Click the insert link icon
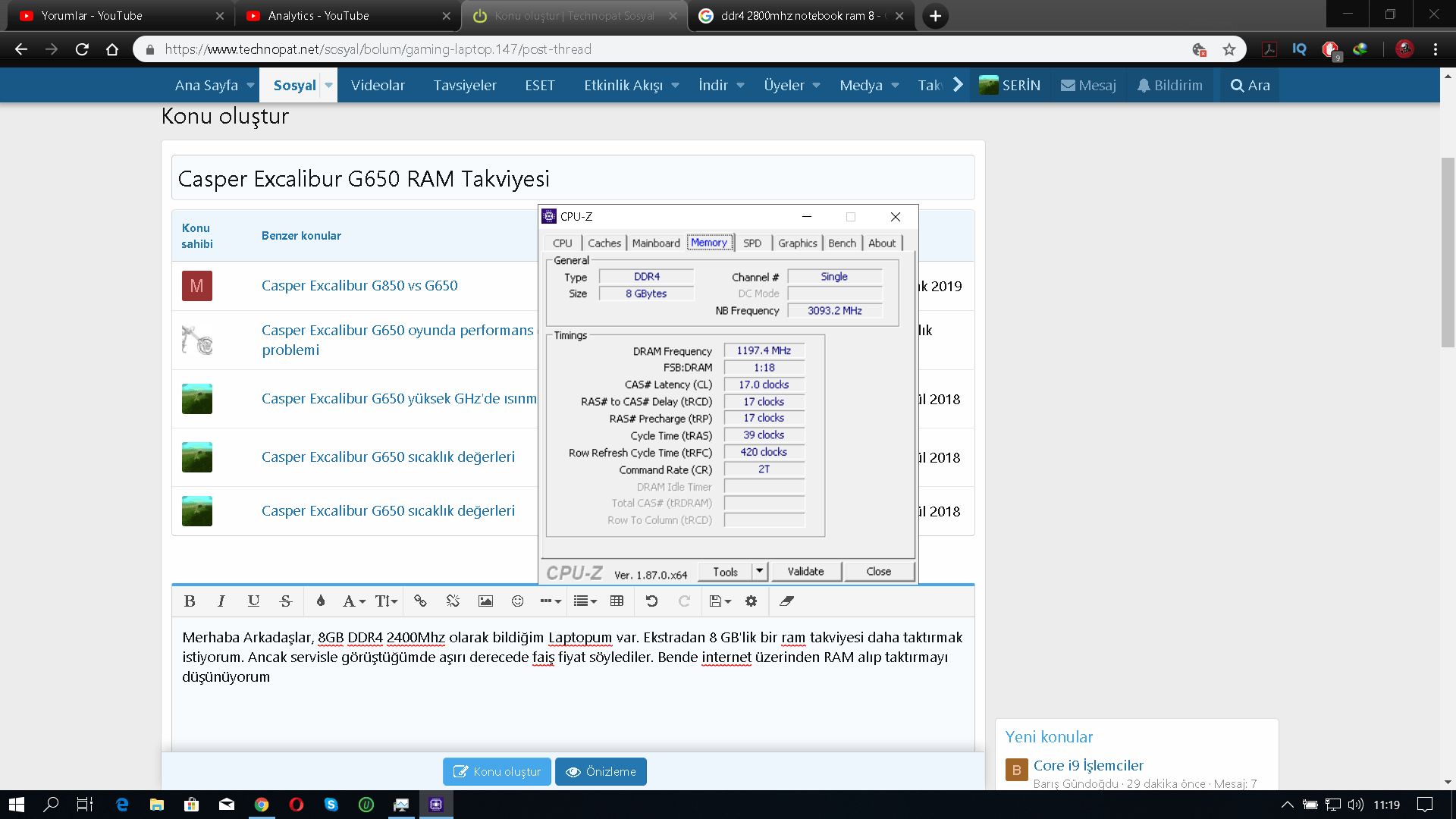1456x819 pixels. pos(420,601)
